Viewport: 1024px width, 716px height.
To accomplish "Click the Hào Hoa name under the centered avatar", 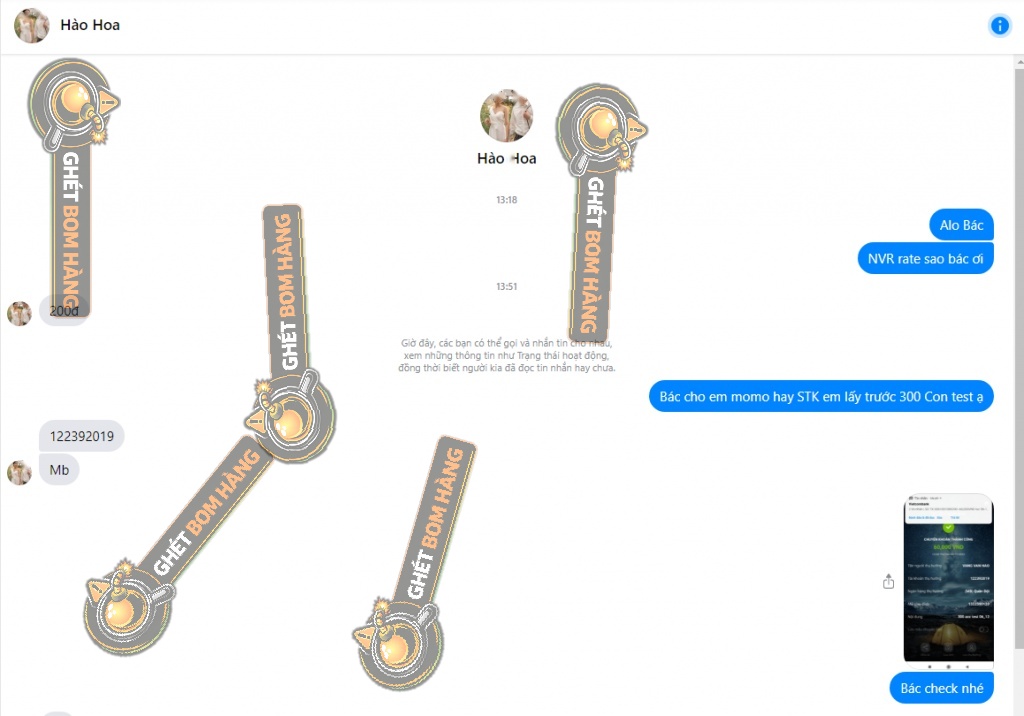I will 506,158.
